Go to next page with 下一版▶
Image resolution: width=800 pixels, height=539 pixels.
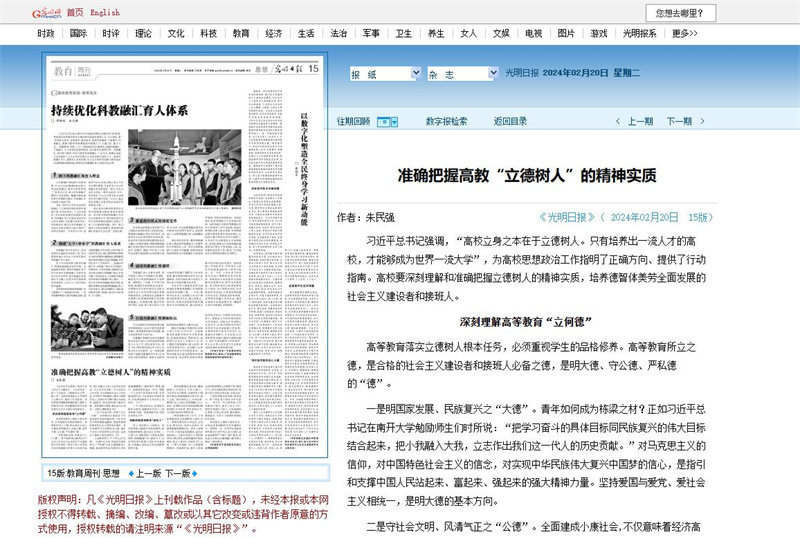click(x=179, y=473)
